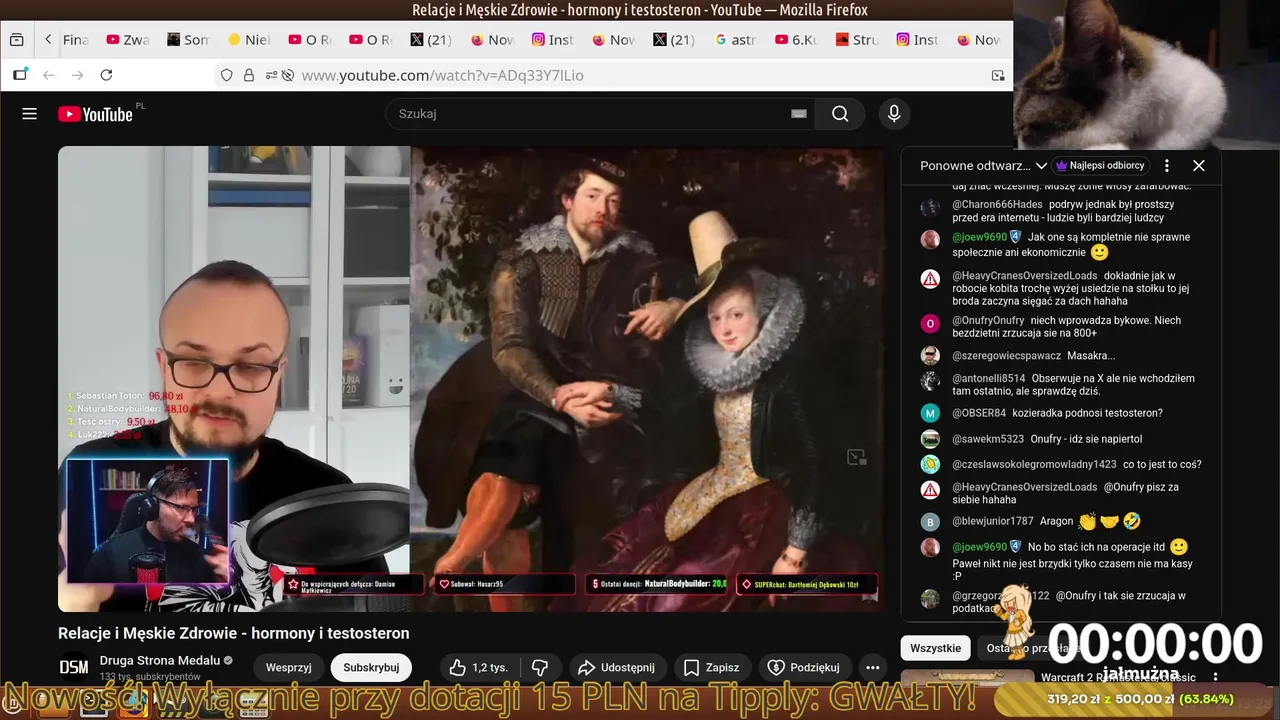The height and width of the screenshot is (720, 1280).
Task: Switch to the 'Son' tab
Action: 188,40
